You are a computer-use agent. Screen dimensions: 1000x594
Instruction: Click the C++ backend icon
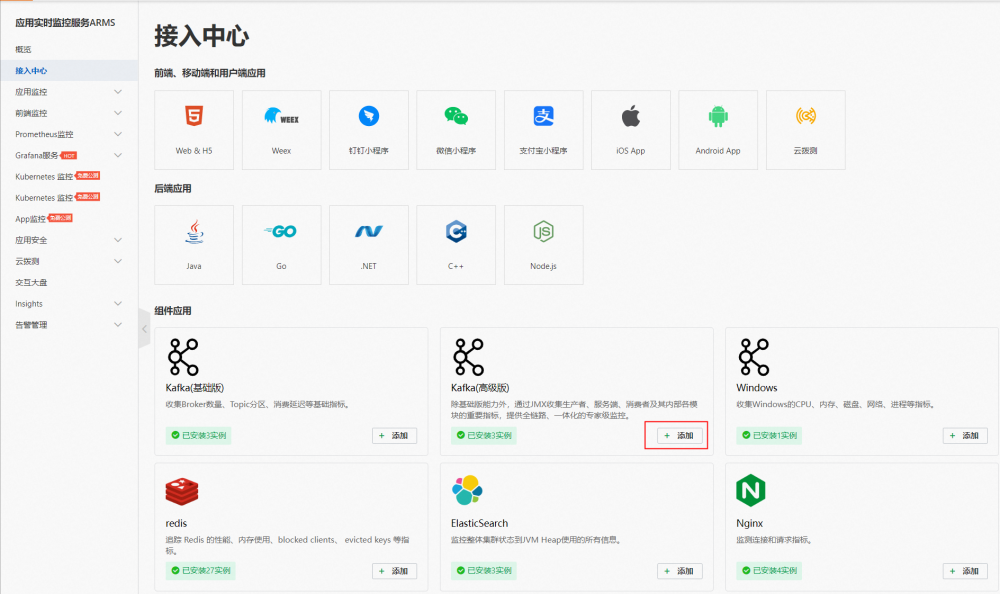(456, 232)
